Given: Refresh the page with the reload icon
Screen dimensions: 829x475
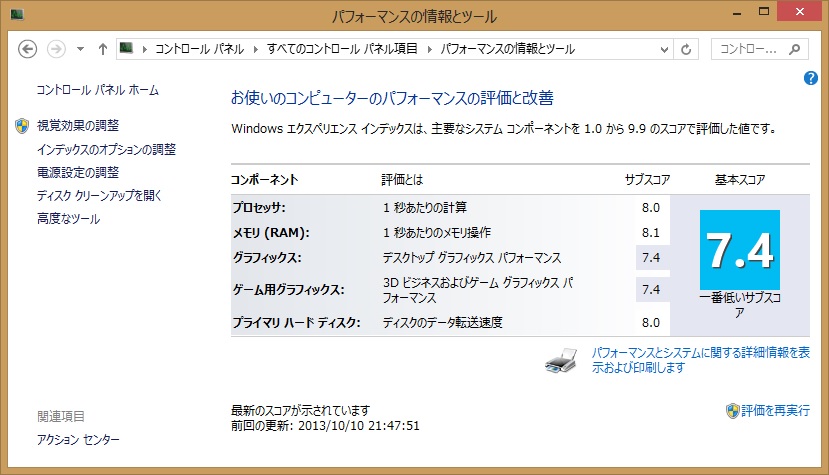Looking at the screenshot, I should tap(686, 50).
